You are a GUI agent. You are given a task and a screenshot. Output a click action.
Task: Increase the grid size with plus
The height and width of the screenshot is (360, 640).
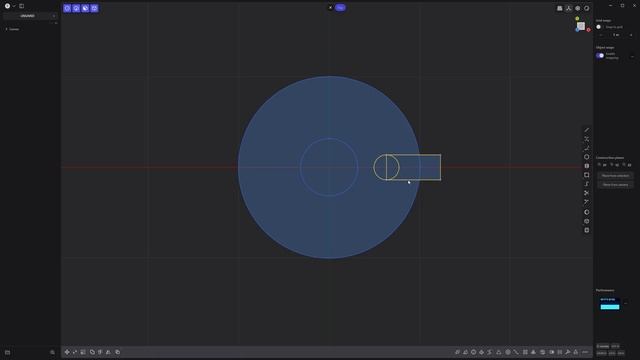(x=631, y=35)
